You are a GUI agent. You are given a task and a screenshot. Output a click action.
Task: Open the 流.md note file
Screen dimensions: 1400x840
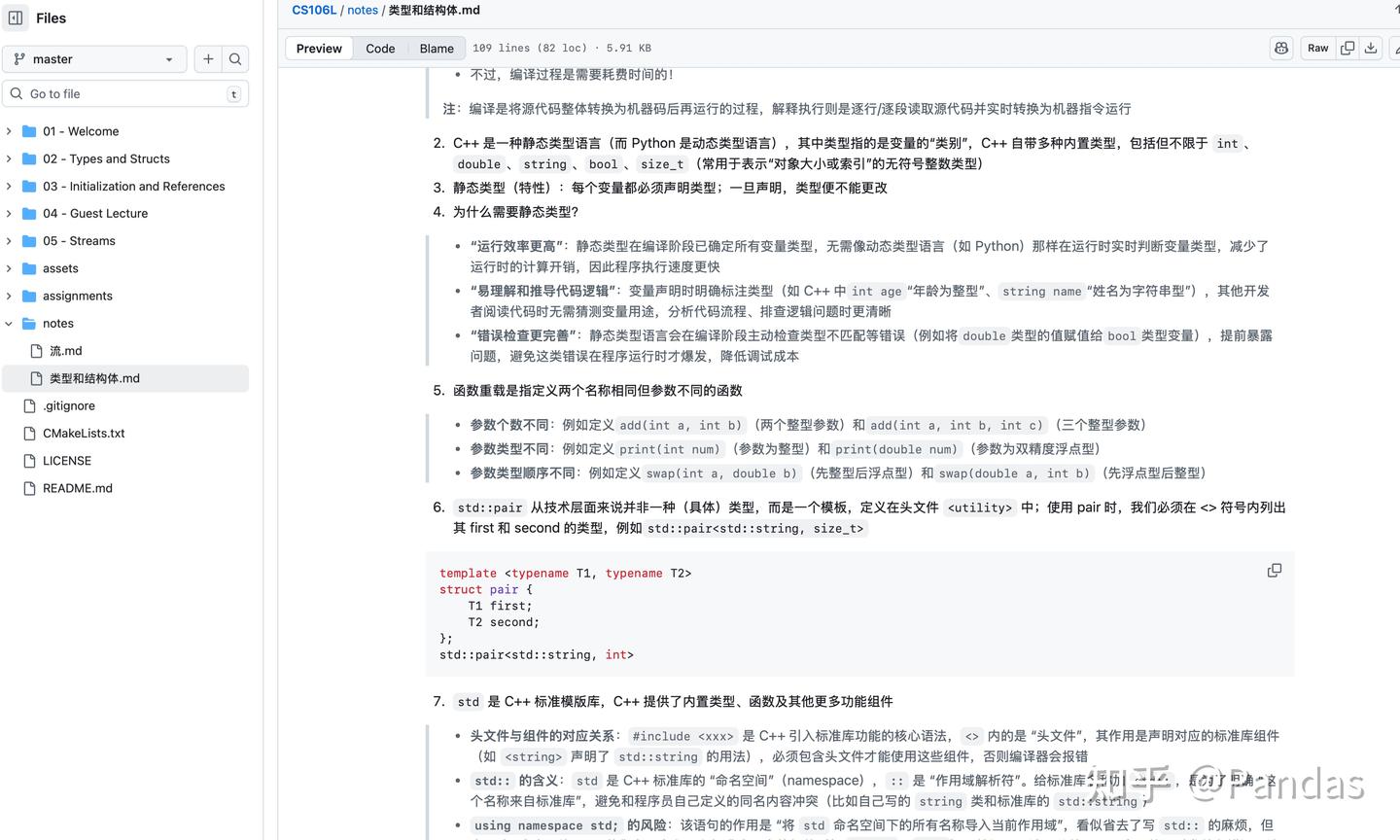[65, 351]
